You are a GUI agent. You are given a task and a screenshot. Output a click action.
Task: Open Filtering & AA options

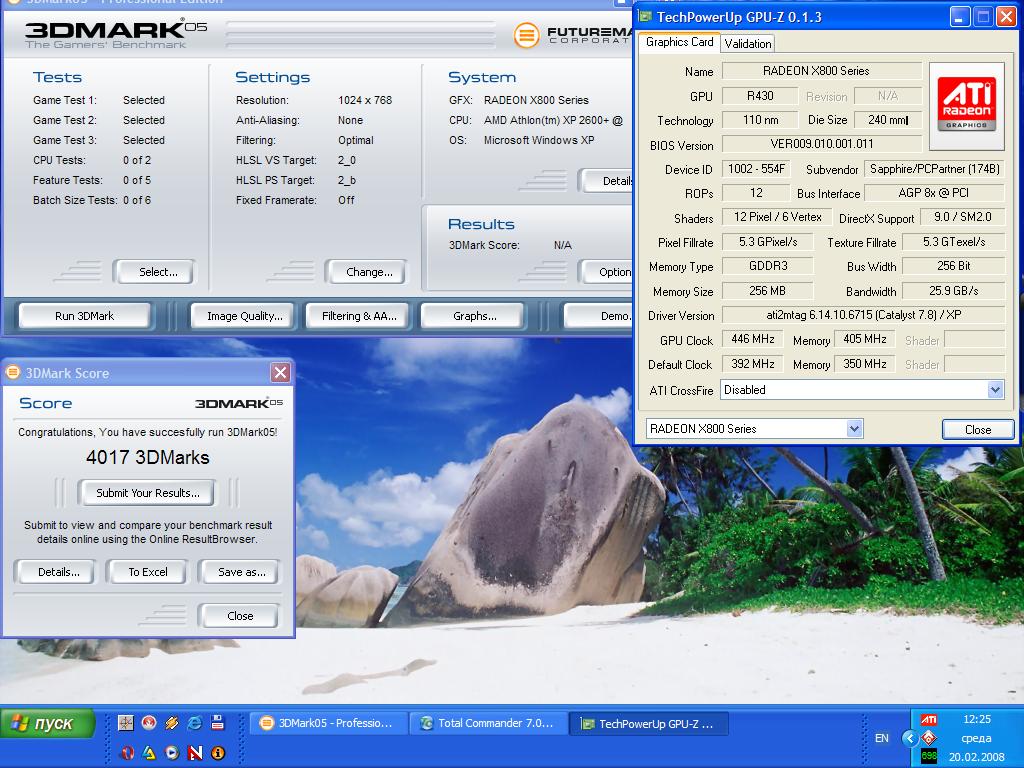[359, 316]
